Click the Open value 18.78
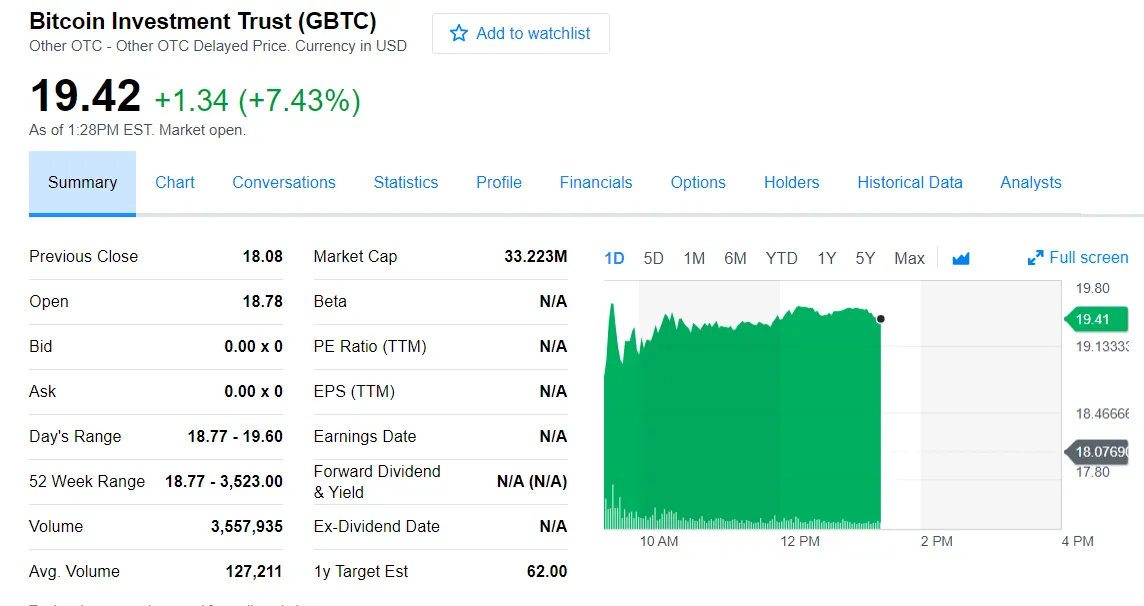The image size is (1144, 606). (x=263, y=302)
